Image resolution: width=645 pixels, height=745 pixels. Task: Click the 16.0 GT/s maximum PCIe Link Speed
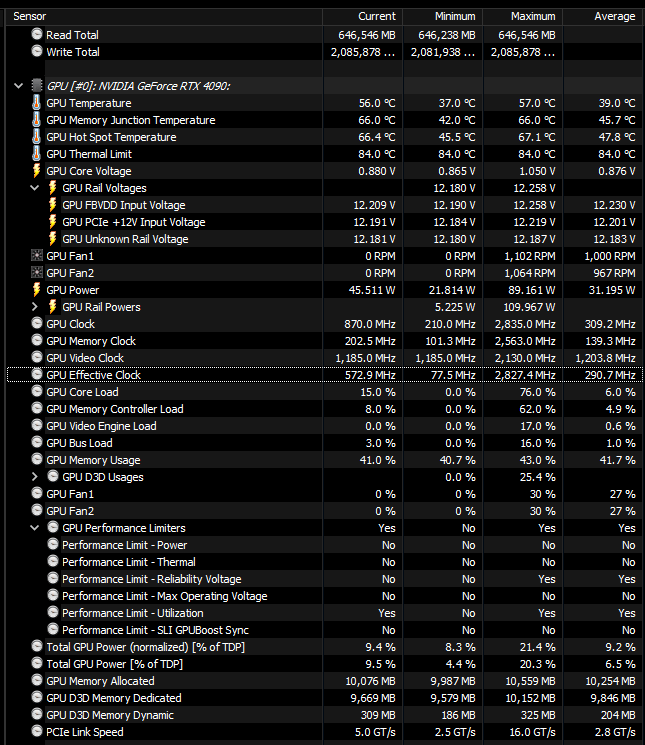pos(532,732)
